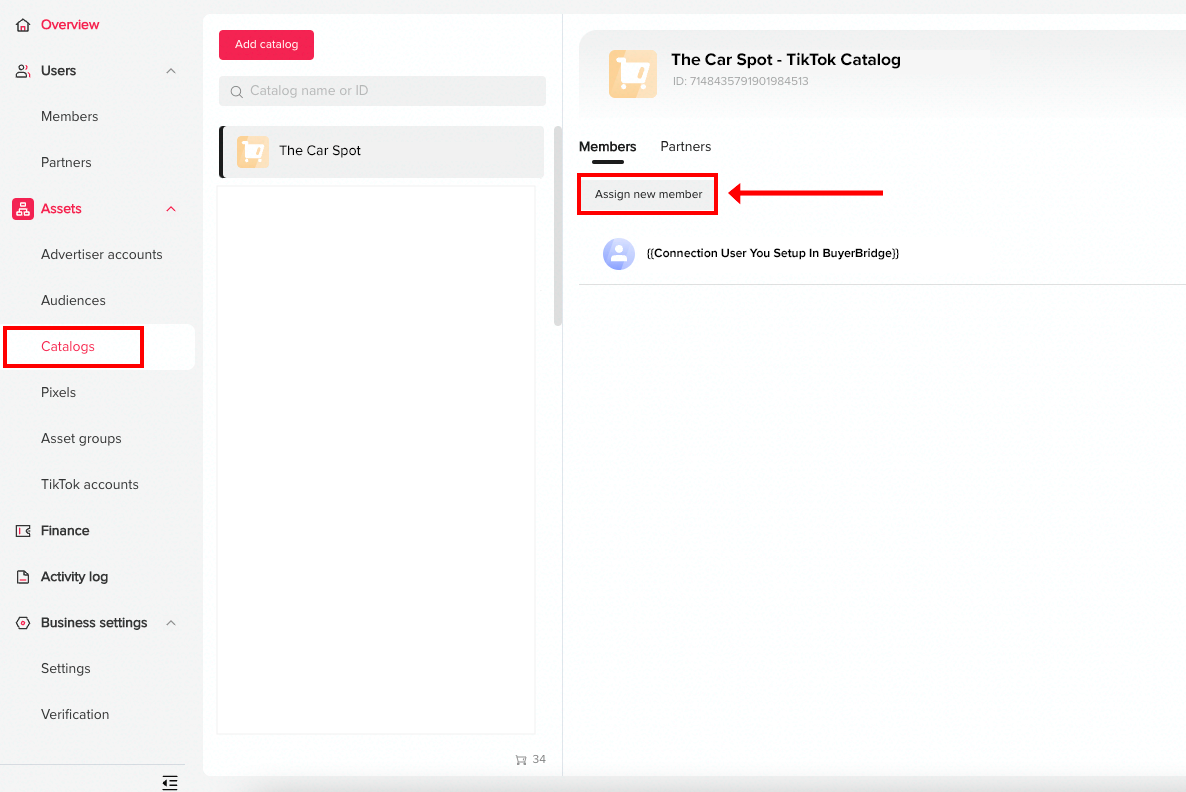Click the Users section label
The image size is (1186, 792).
click(58, 71)
